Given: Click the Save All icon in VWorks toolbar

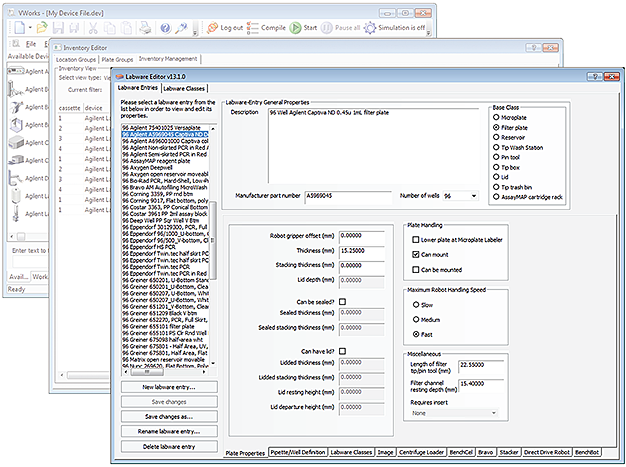Looking at the screenshot, I should click(x=74, y=28).
